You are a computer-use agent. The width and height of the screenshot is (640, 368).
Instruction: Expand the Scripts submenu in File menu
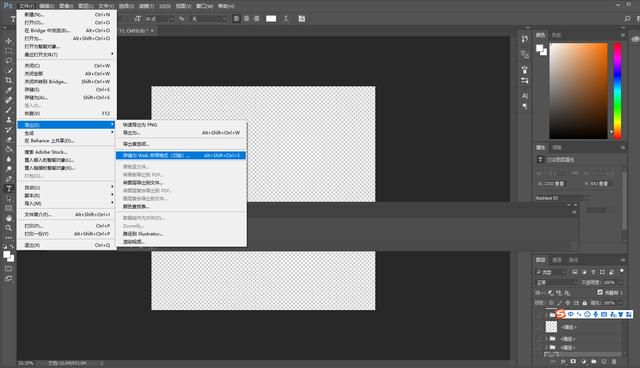coord(67,195)
